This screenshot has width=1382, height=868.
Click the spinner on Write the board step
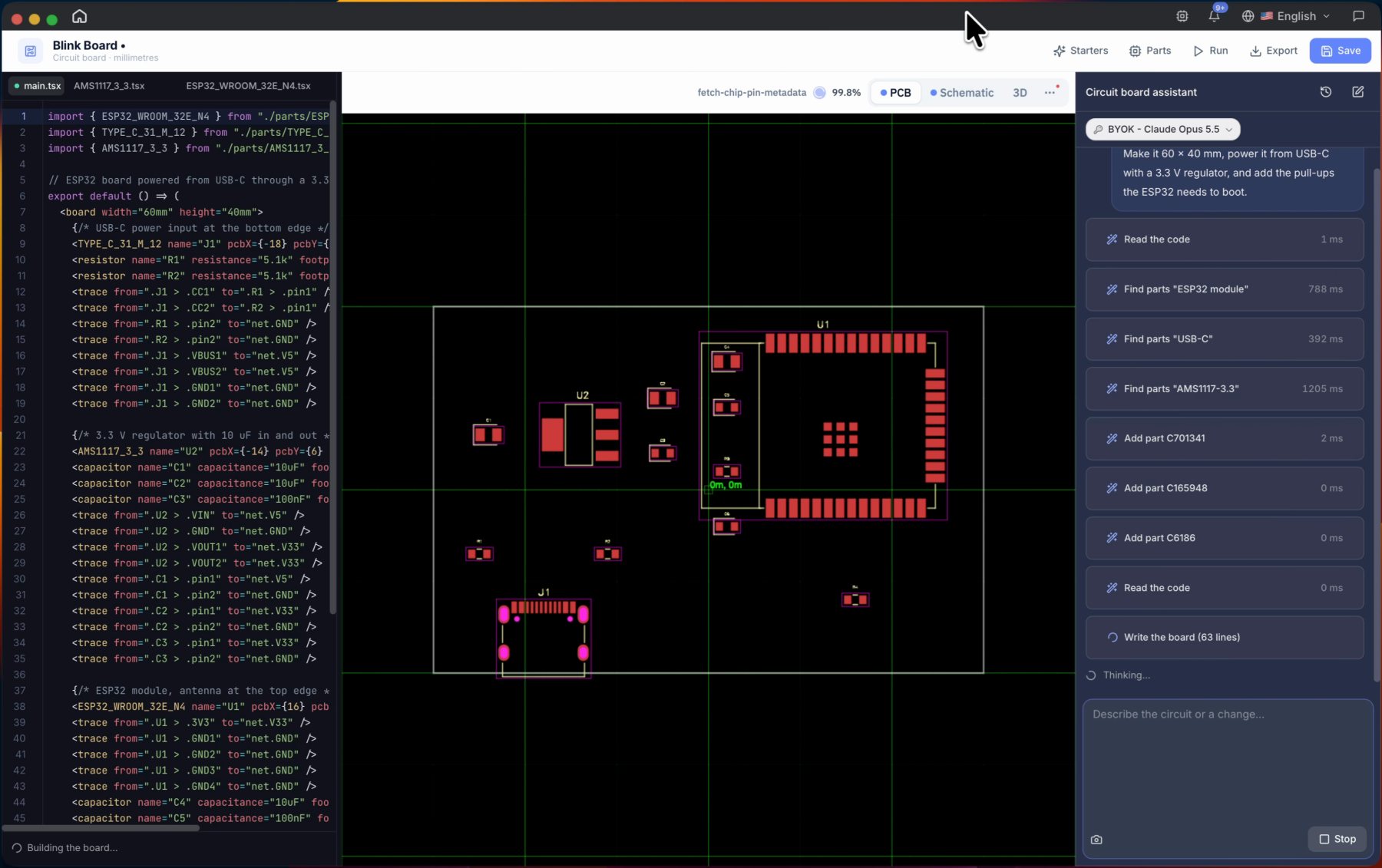[x=1112, y=638]
